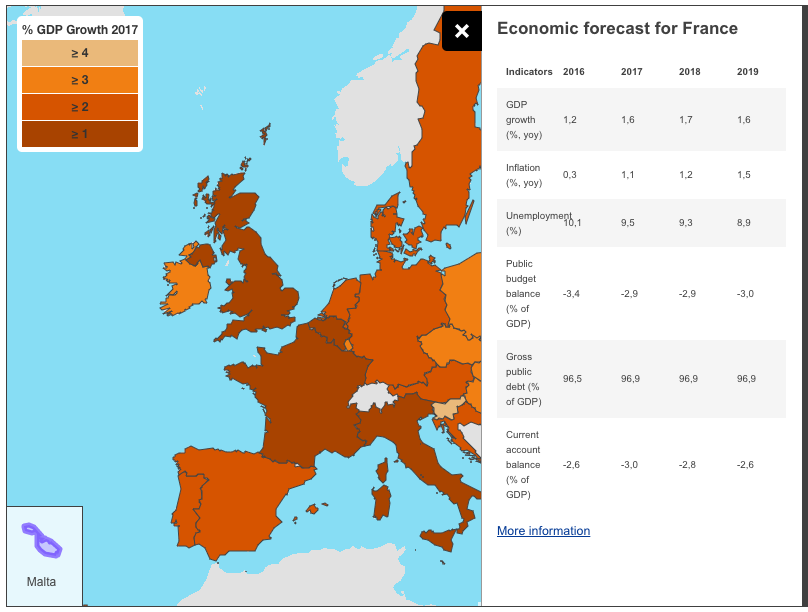The width and height of the screenshot is (808, 612).
Task: Select the Malta inset map icon
Action: pos(42,541)
